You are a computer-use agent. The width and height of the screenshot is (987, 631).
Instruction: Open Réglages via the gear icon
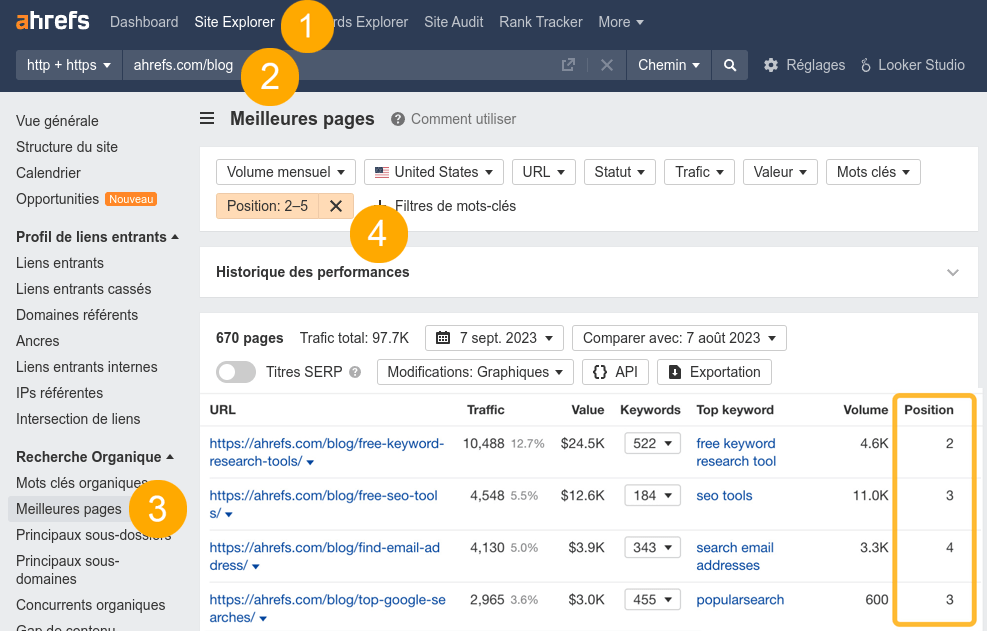point(771,64)
